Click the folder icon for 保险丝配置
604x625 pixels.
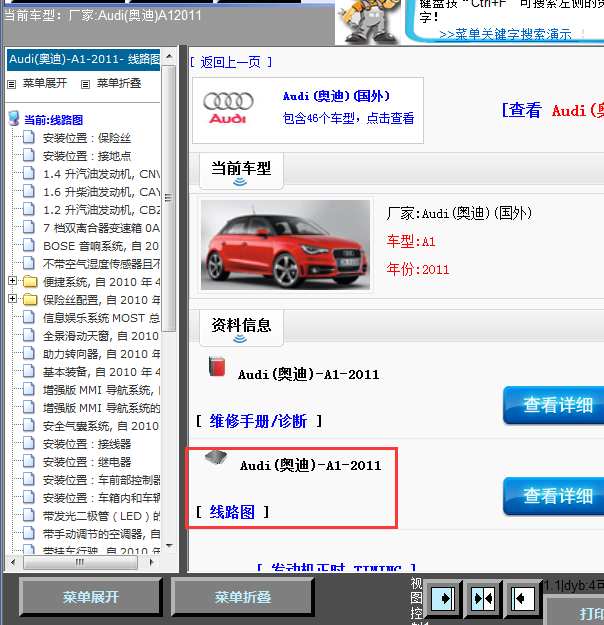pyautogui.click(x=30, y=299)
